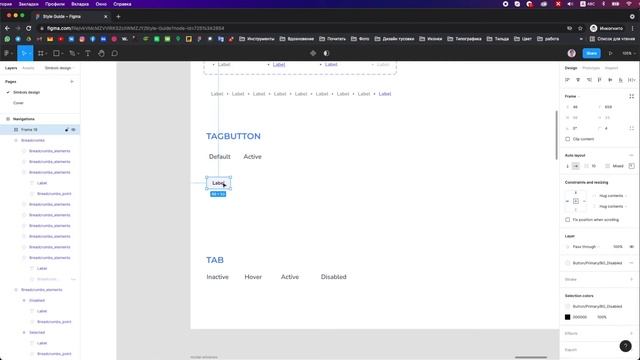Image resolution: width=640 pixels, height=360 pixels.
Task: Open the distribute spacing dropdown
Action: click(631, 80)
